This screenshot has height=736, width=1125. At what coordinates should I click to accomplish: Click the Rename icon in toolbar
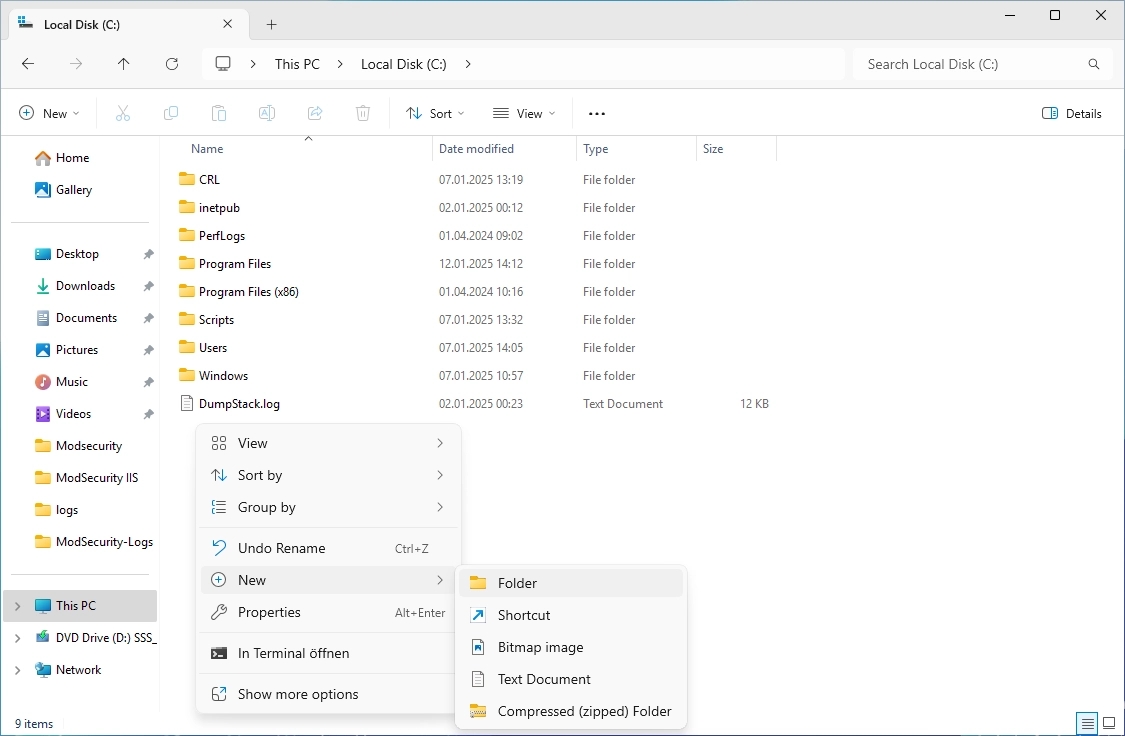coord(267,114)
